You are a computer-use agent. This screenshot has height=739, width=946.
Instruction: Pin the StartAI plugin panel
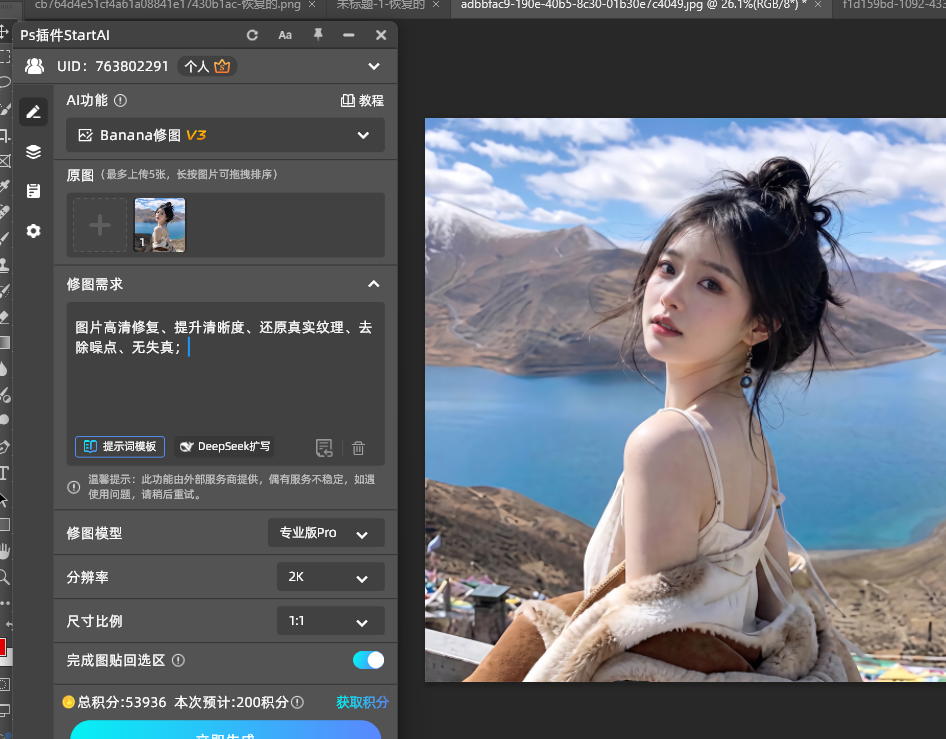318,35
